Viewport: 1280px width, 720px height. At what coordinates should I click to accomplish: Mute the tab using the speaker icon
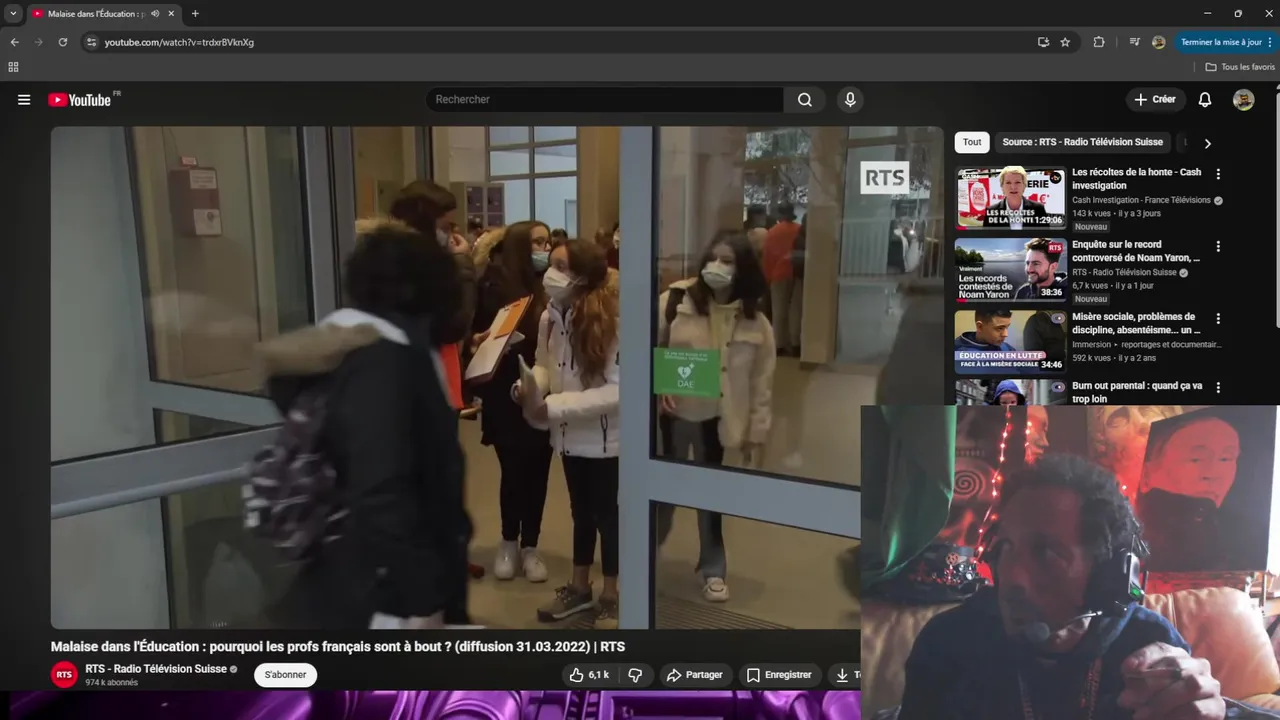tap(154, 14)
